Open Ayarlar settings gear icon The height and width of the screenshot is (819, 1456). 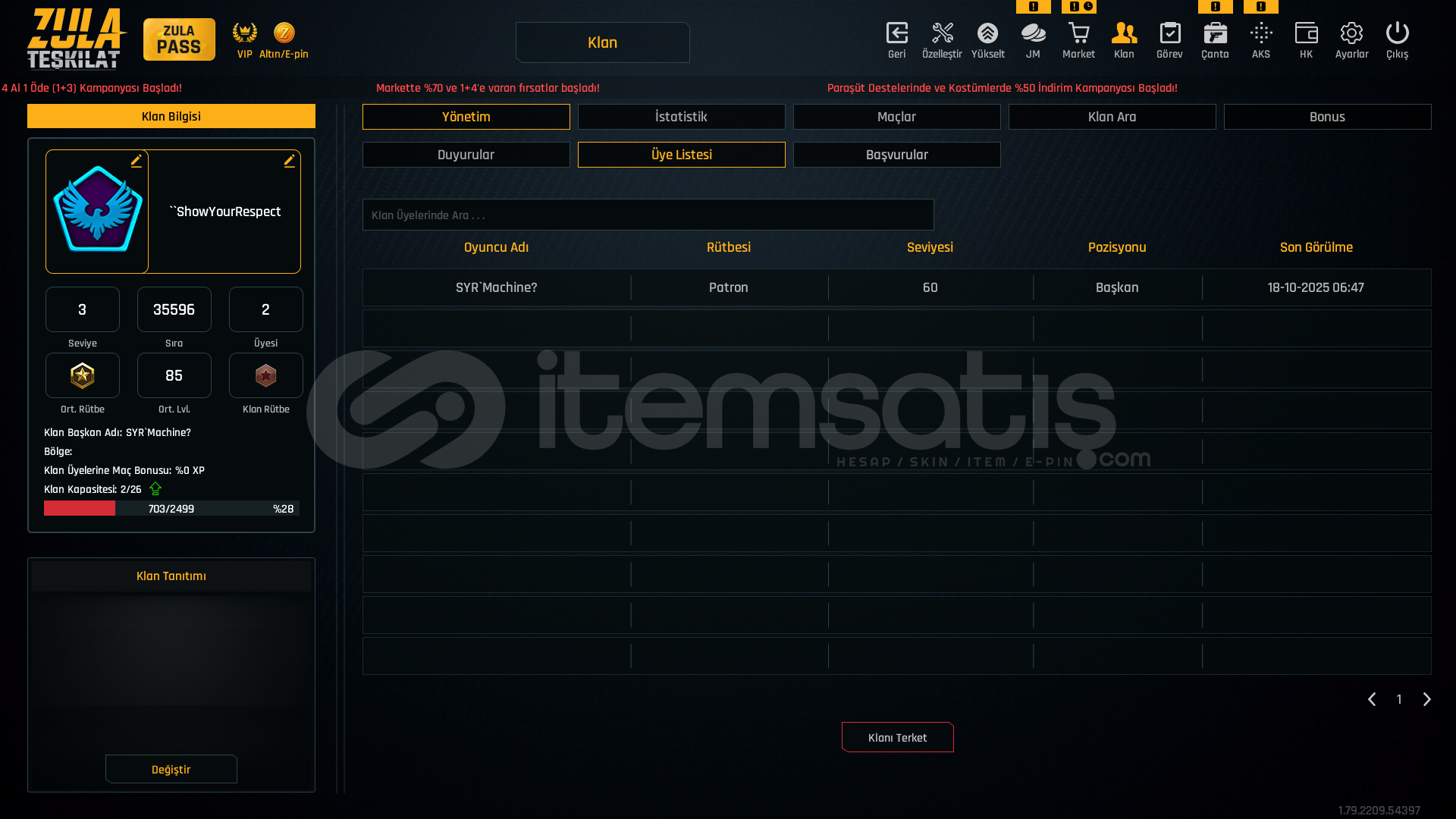pyautogui.click(x=1351, y=34)
